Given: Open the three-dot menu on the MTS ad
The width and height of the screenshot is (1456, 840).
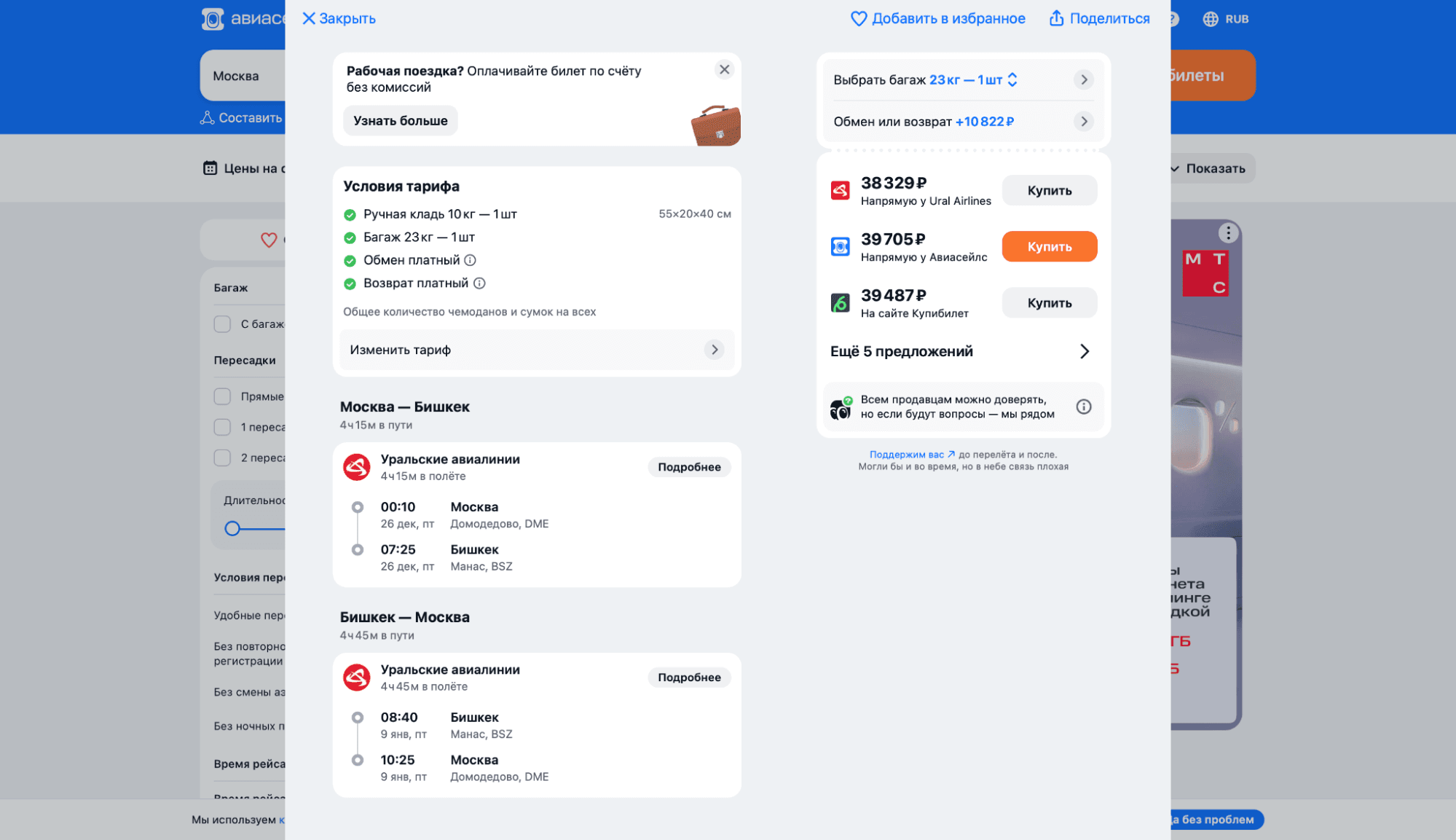Looking at the screenshot, I should click(1228, 233).
